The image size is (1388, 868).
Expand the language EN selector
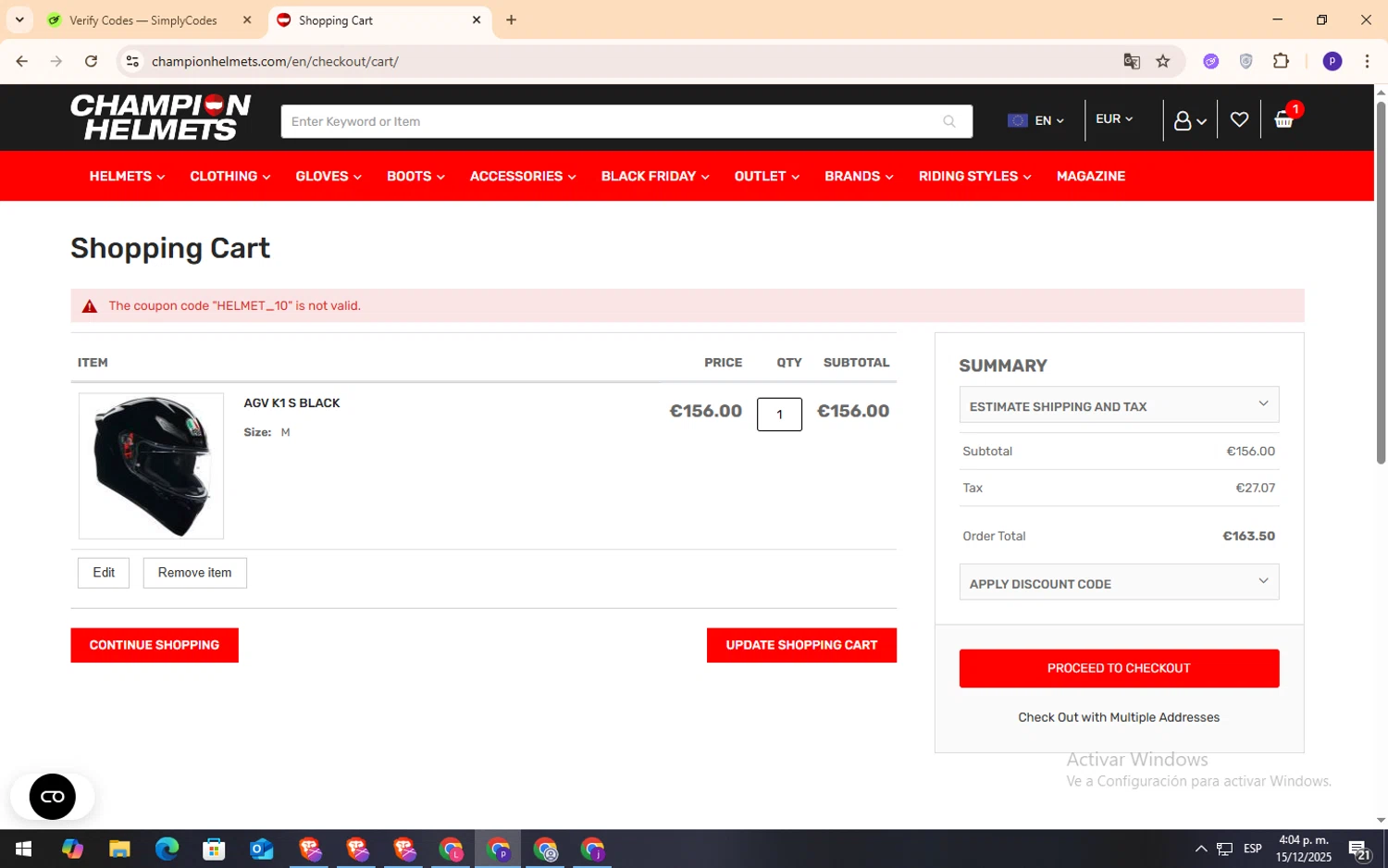[1036, 120]
